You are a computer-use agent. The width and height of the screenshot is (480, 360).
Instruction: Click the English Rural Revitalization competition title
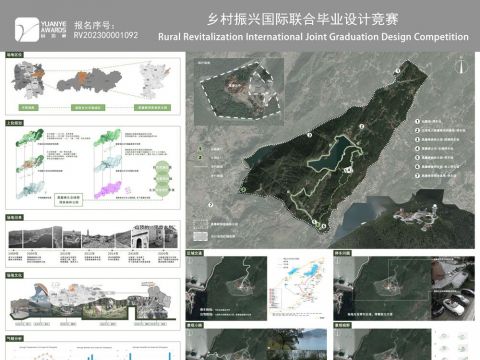pyautogui.click(x=313, y=37)
